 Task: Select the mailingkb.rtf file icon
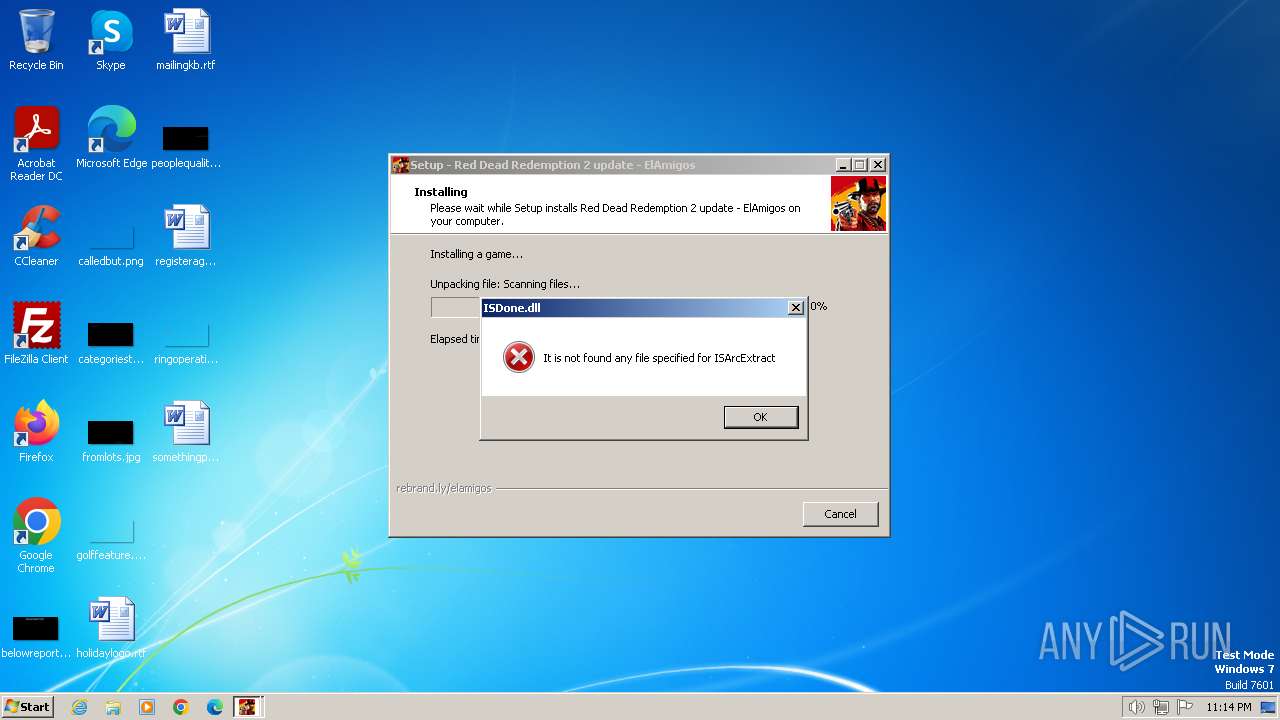pos(186,40)
